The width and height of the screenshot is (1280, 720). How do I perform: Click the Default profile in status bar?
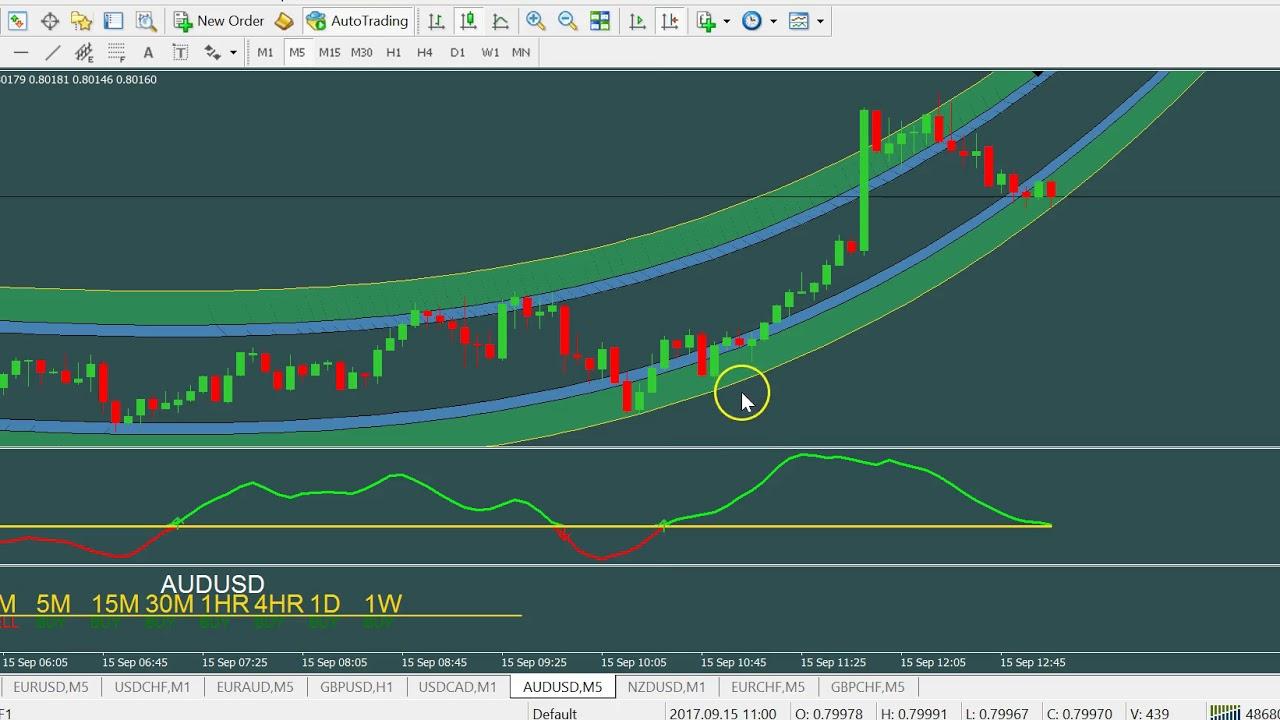pos(554,713)
